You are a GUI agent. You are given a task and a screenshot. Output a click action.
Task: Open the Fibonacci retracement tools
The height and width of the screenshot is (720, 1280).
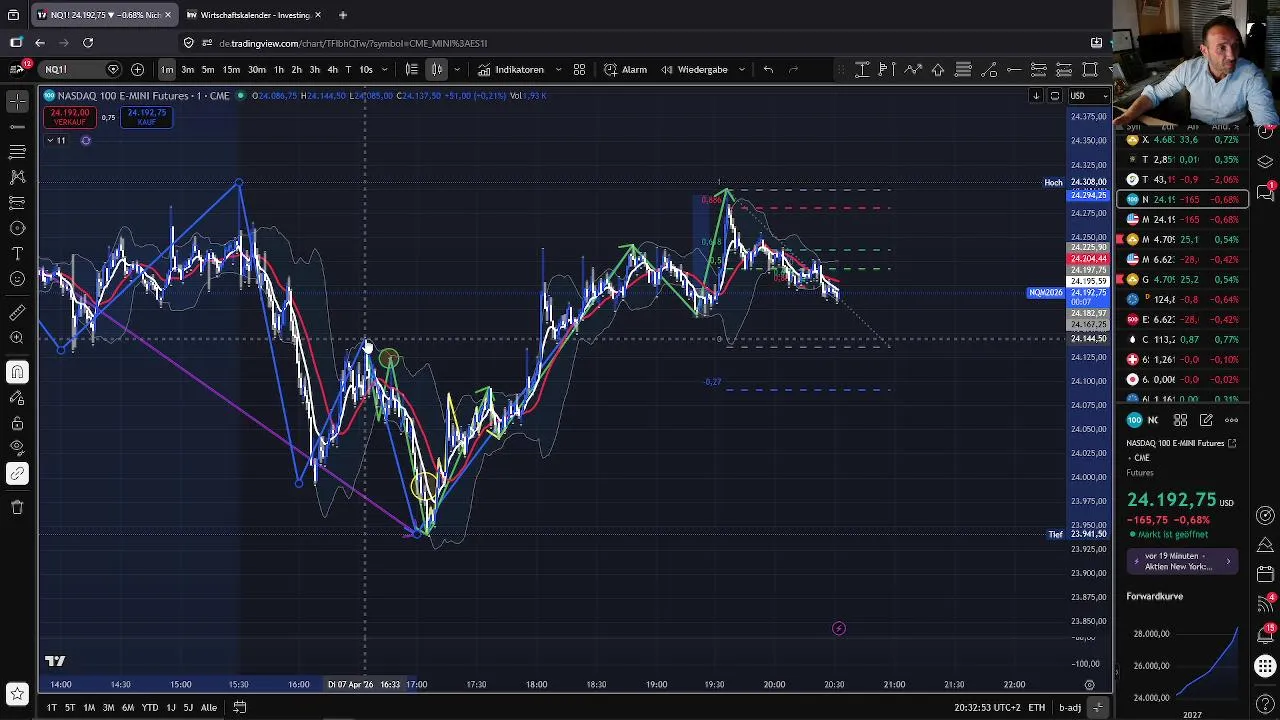point(17,151)
